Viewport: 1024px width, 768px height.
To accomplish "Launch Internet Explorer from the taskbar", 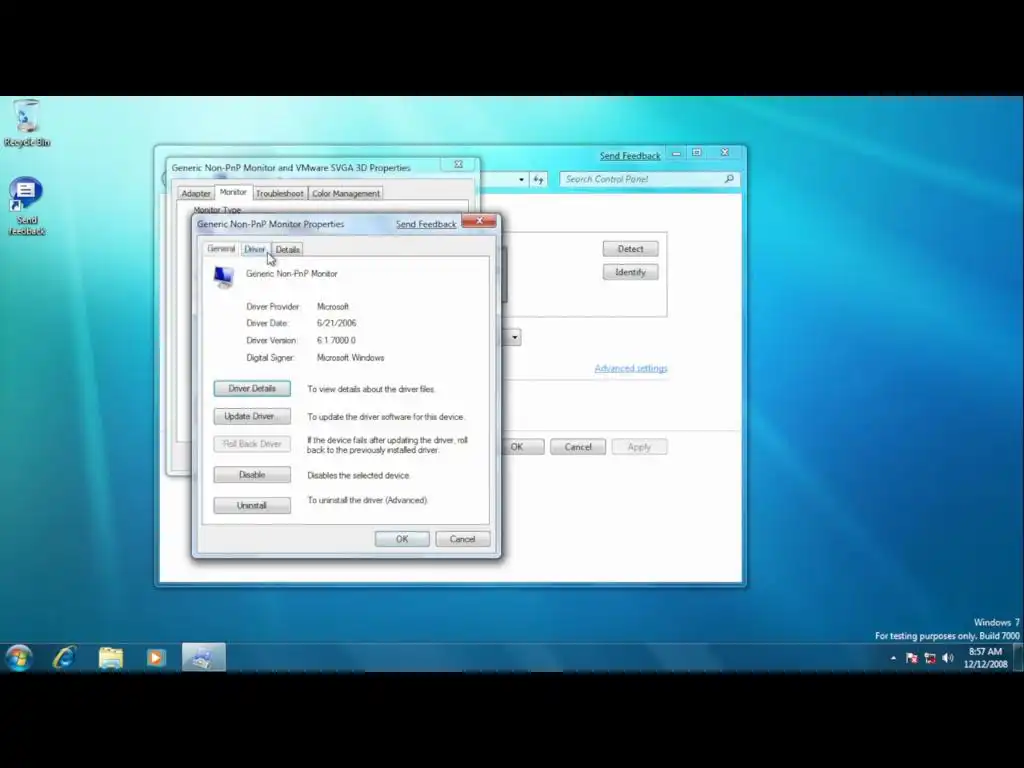I will 65,658.
